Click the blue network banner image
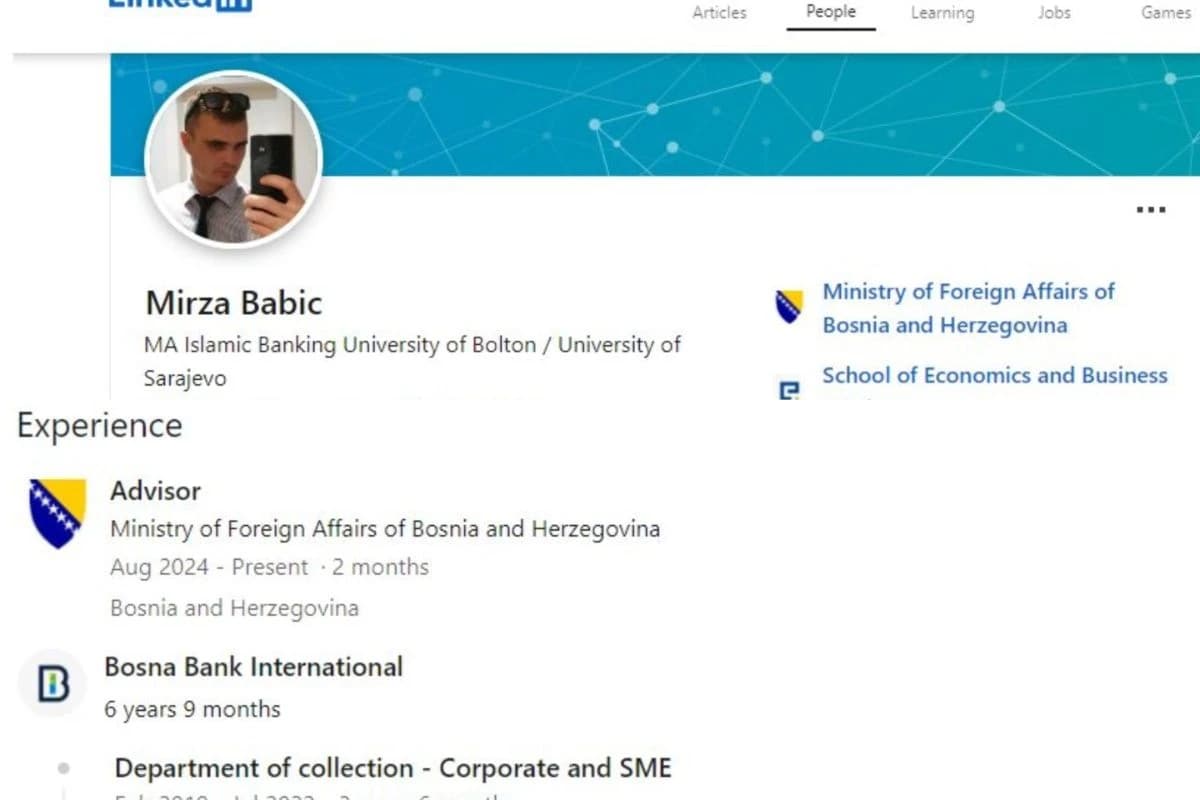 coord(655,115)
